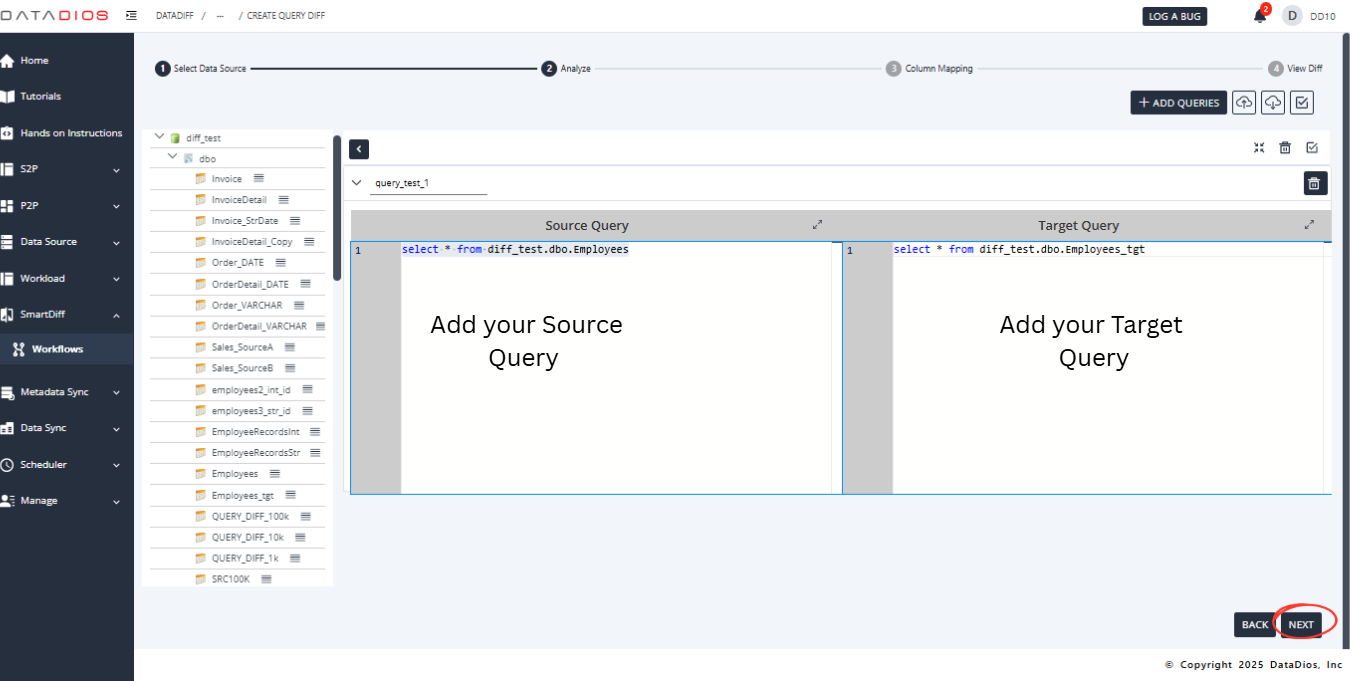Screen dimensions: 1360x681
Task: Collapse the query_test_1 panel chevron
Action: point(357,183)
